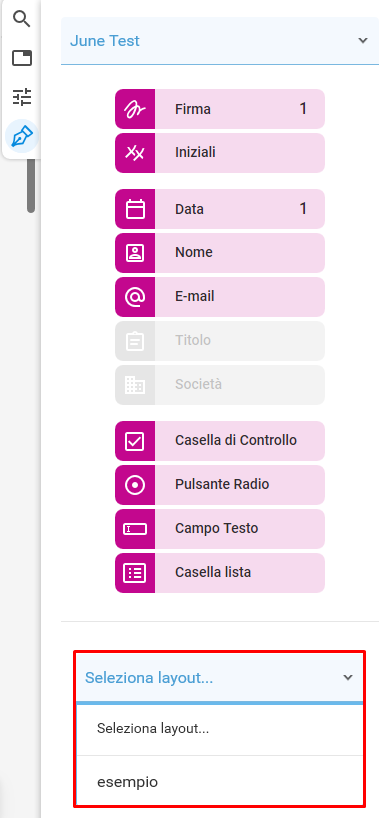Click the layout dropdown chevron arrow
This screenshot has height=818, width=382.
pos(348,678)
